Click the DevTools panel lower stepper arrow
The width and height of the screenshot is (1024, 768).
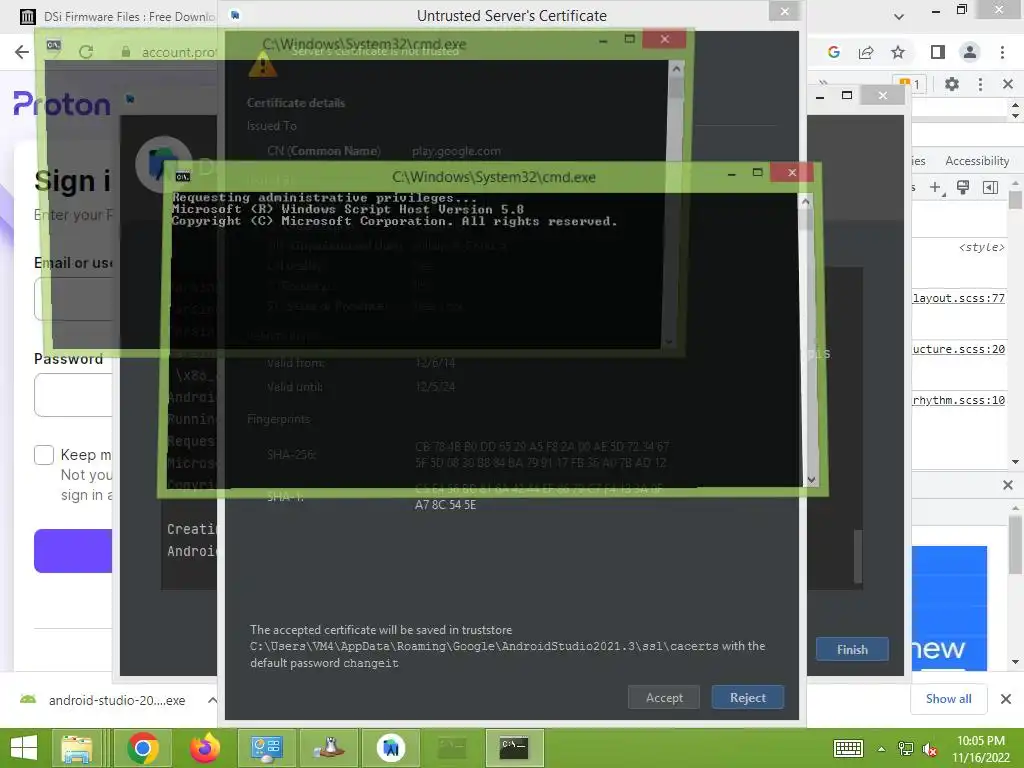pyautogui.click(x=1015, y=116)
